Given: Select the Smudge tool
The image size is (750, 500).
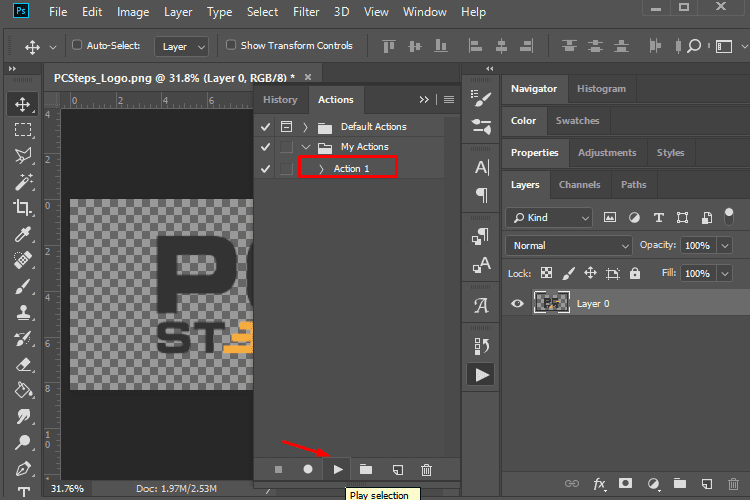Looking at the screenshot, I should 22,416.
